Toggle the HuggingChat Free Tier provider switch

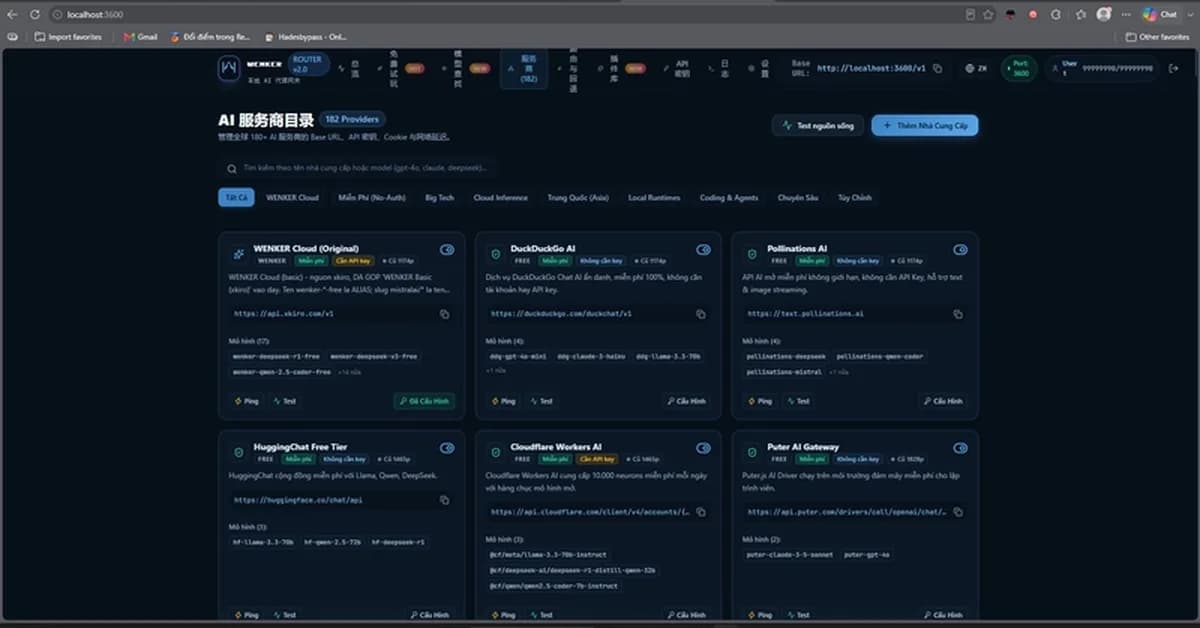(x=447, y=448)
